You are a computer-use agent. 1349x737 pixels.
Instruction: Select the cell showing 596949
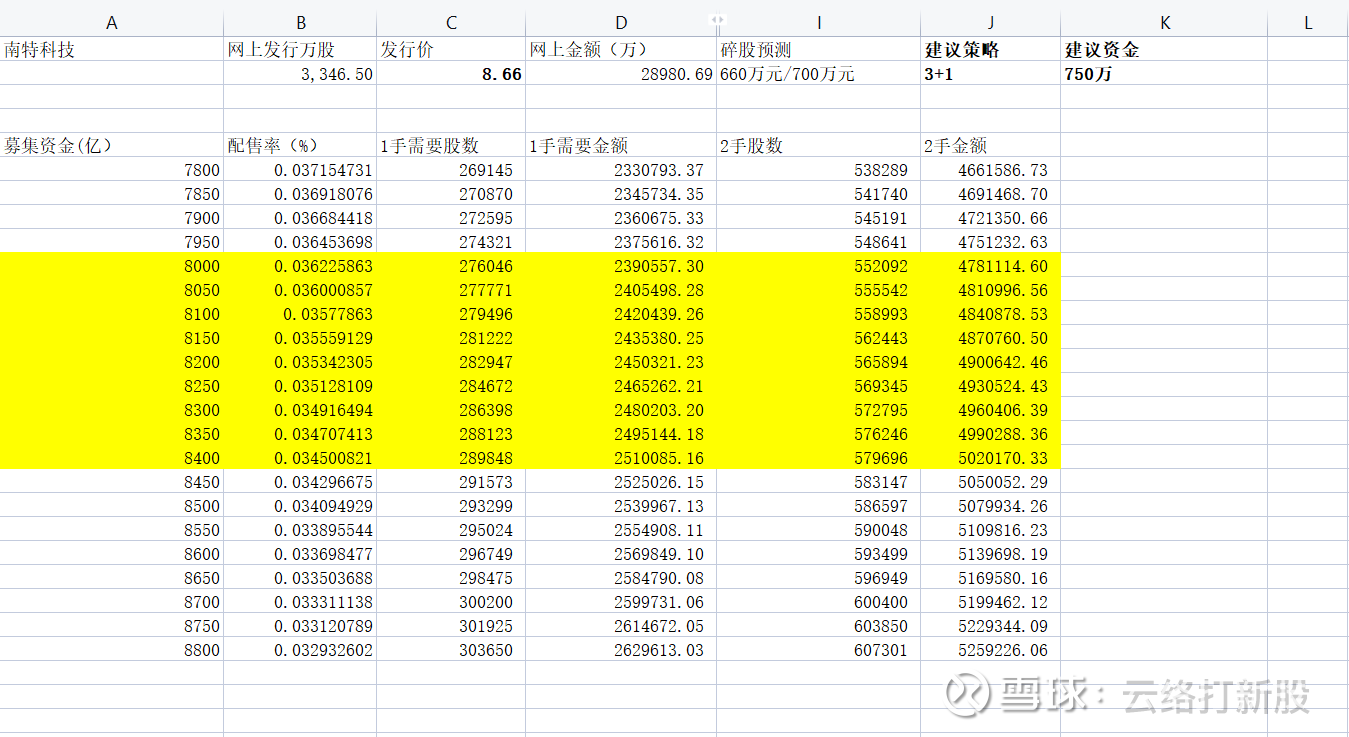coord(819,578)
